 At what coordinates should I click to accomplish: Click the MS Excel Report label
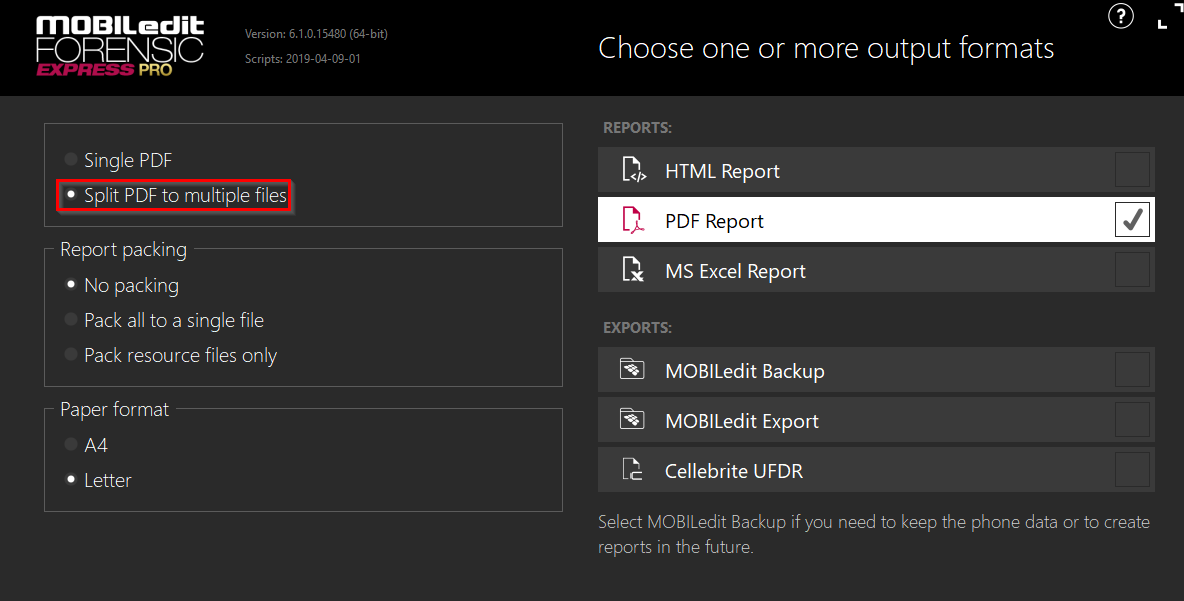735,271
